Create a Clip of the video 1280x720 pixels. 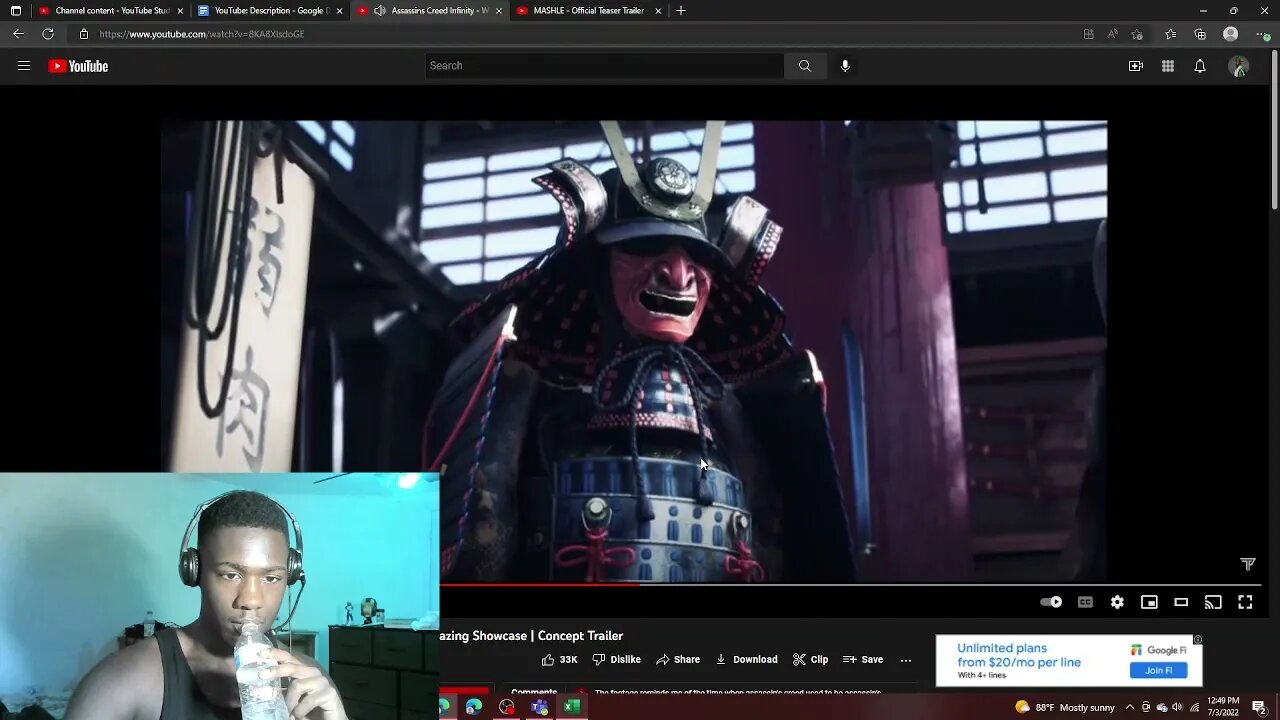click(810, 660)
